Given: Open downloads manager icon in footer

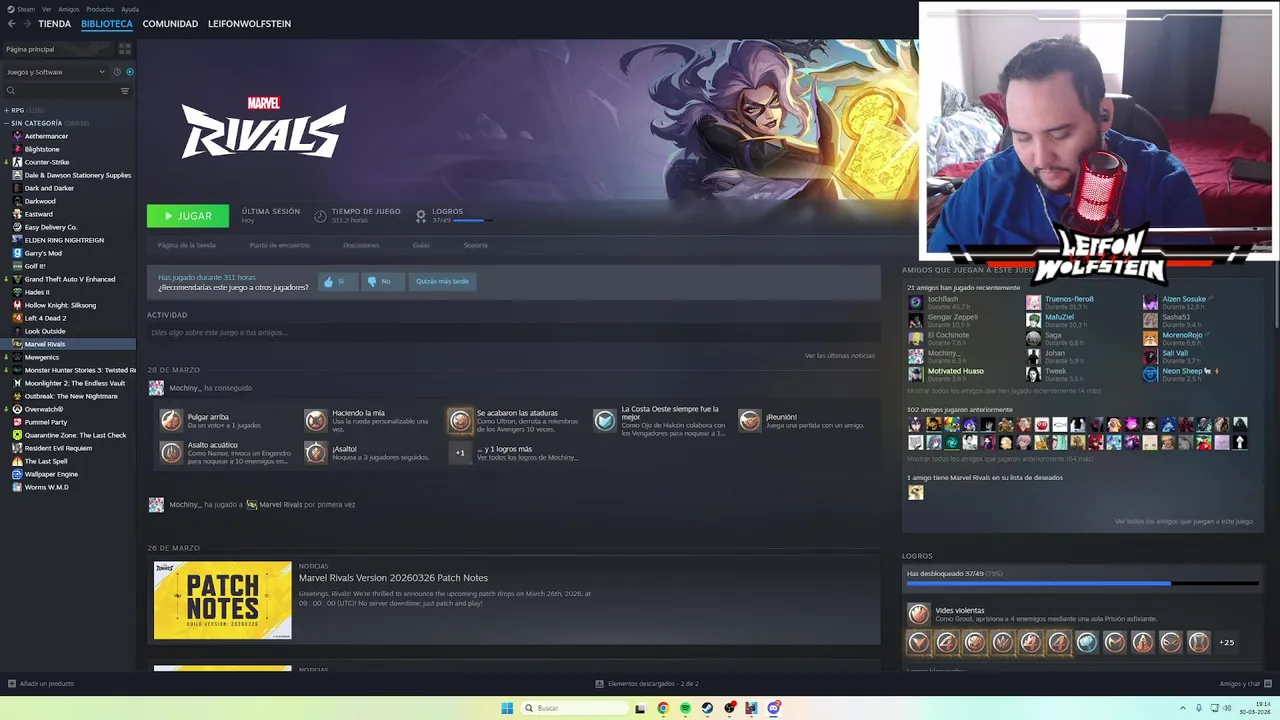Looking at the screenshot, I should 600,684.
